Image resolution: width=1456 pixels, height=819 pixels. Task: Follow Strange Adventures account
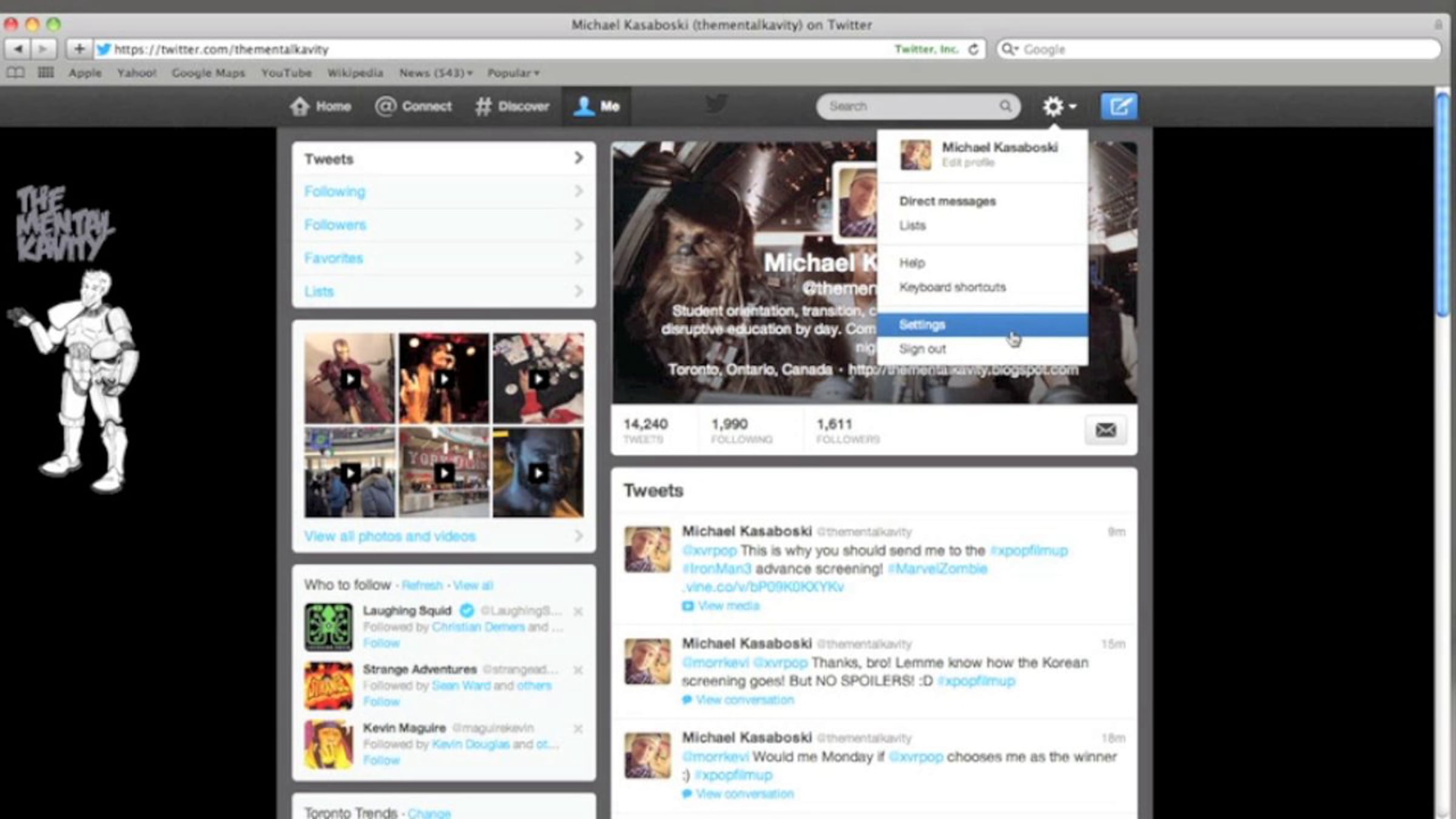coord(381,702)
